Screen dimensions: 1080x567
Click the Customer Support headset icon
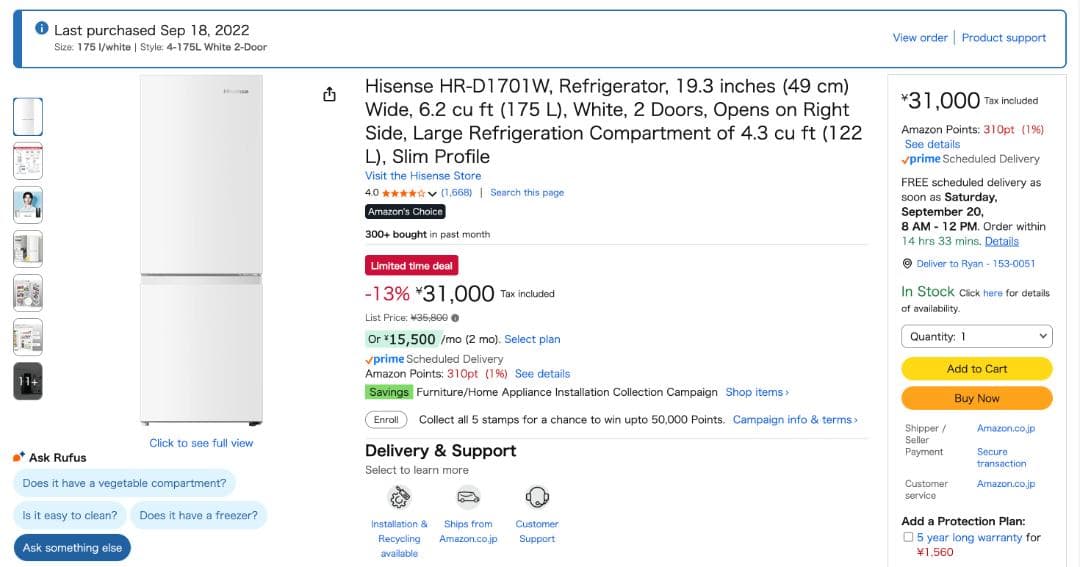click(x=537, y=497)
